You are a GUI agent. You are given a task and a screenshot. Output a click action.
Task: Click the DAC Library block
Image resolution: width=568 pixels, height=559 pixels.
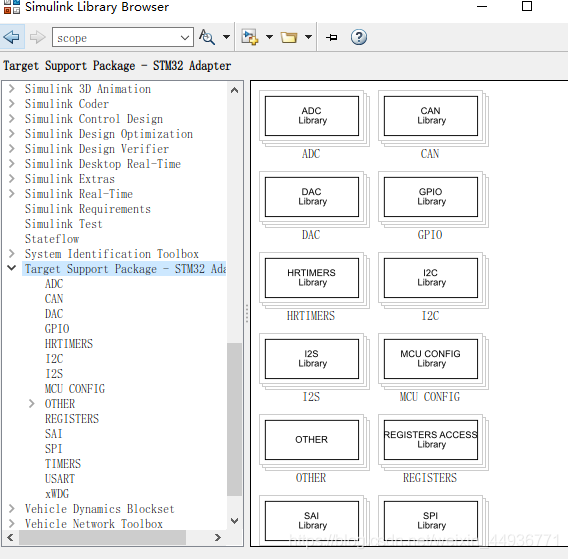(312, 197)
